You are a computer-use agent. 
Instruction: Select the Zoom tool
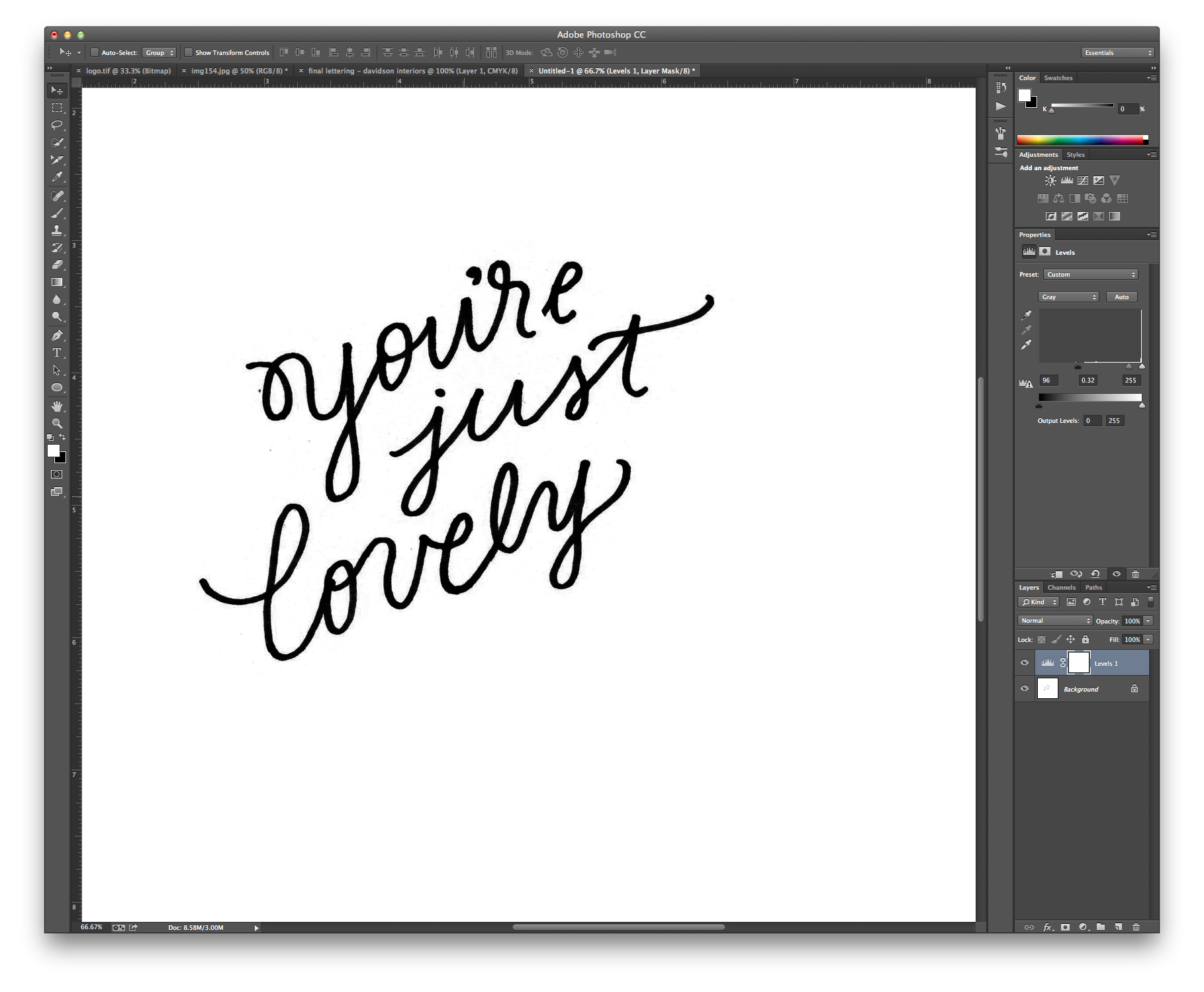coord(58,424)
